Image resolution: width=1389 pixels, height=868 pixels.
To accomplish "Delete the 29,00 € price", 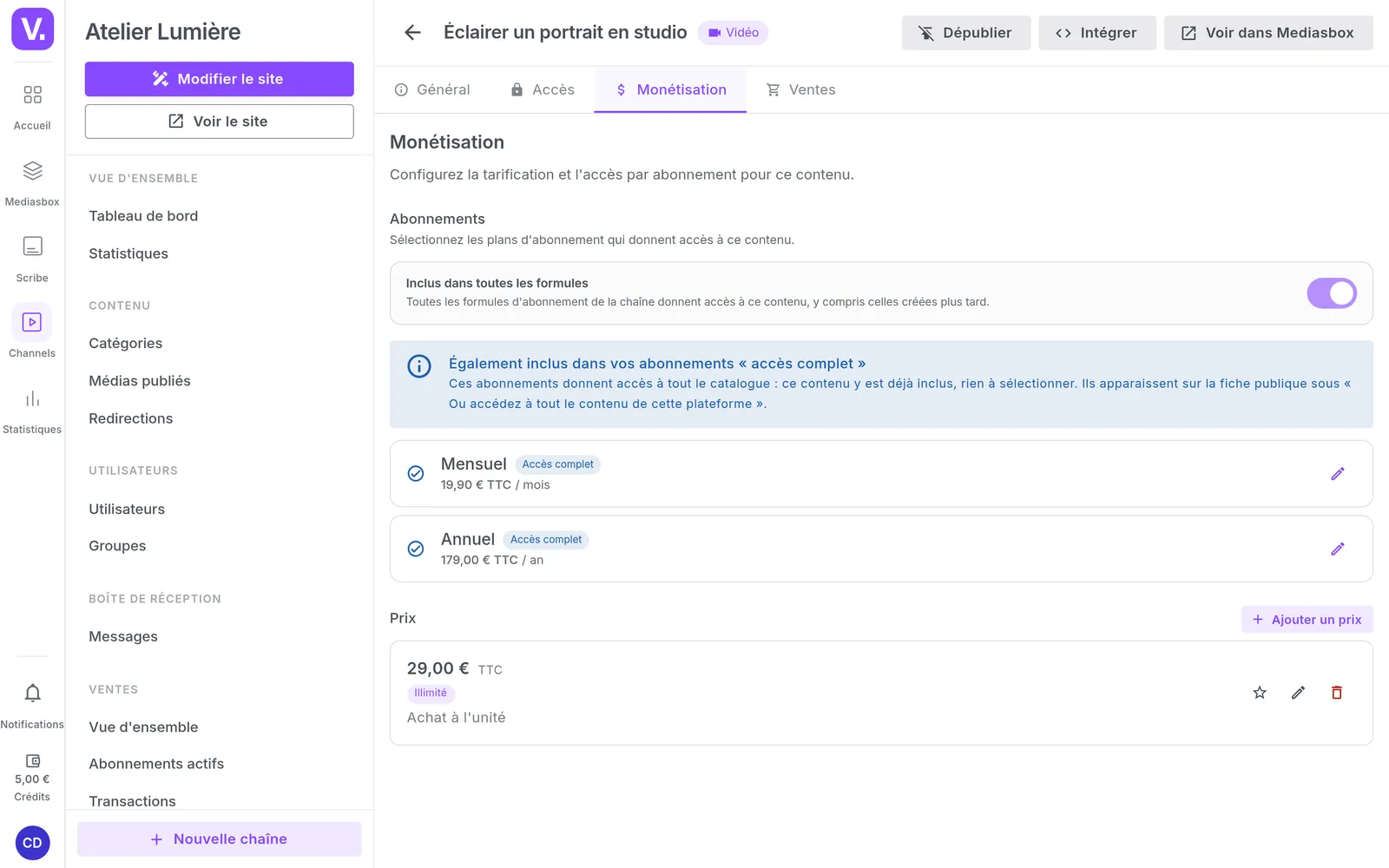I will tap(1337, 693).
